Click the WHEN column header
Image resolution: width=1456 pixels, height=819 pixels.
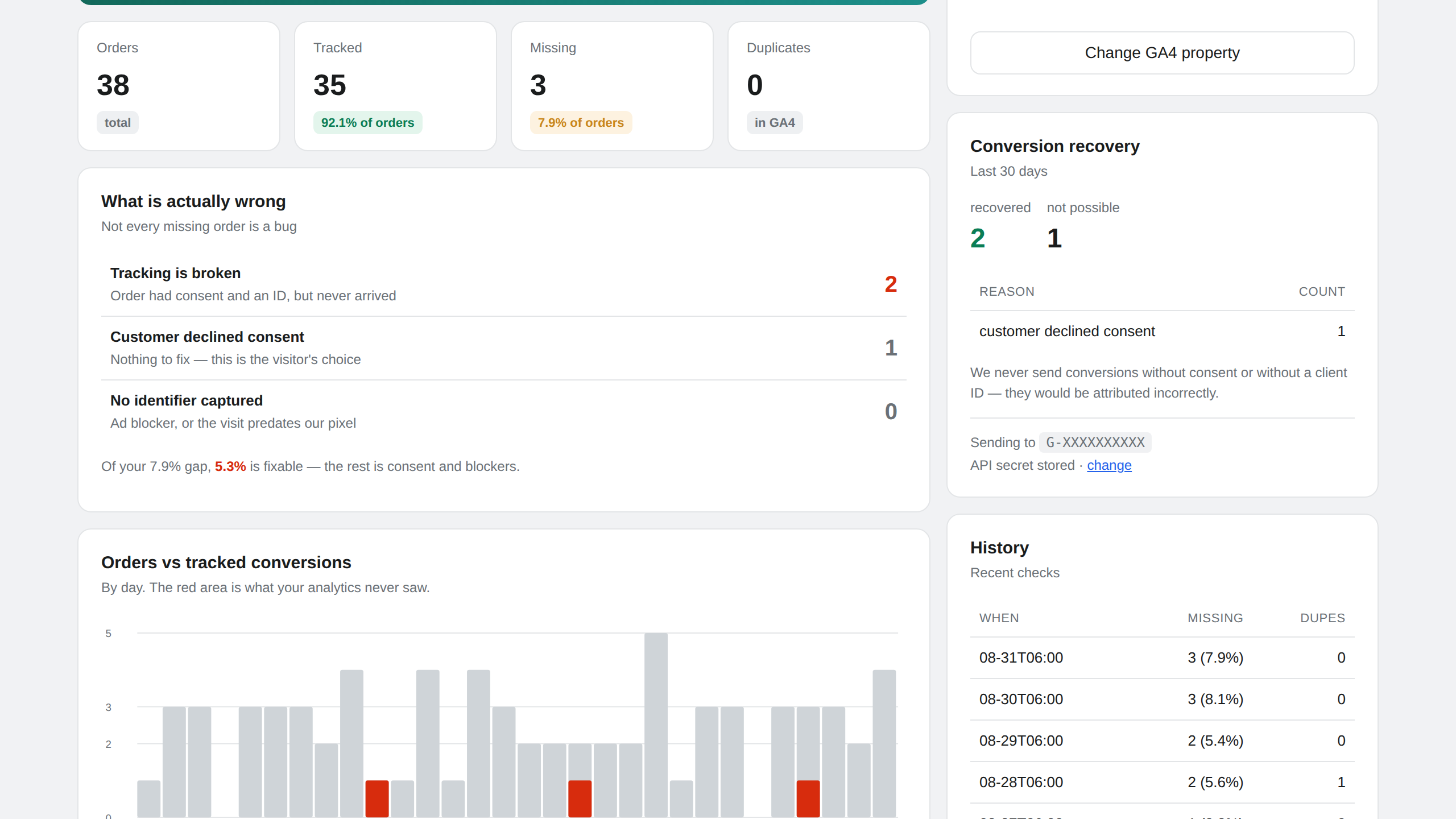point(999,618)
